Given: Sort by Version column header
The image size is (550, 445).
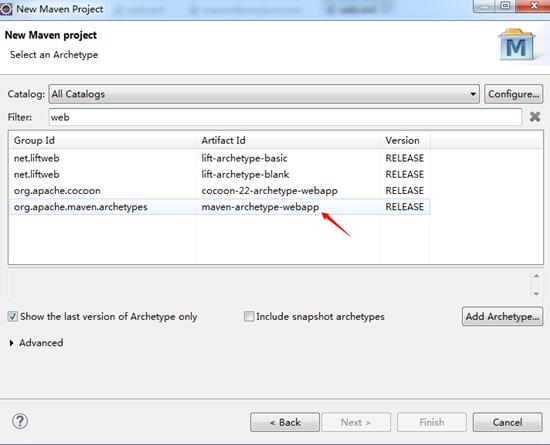Looking at the screenshot, I should coord(405,140).
